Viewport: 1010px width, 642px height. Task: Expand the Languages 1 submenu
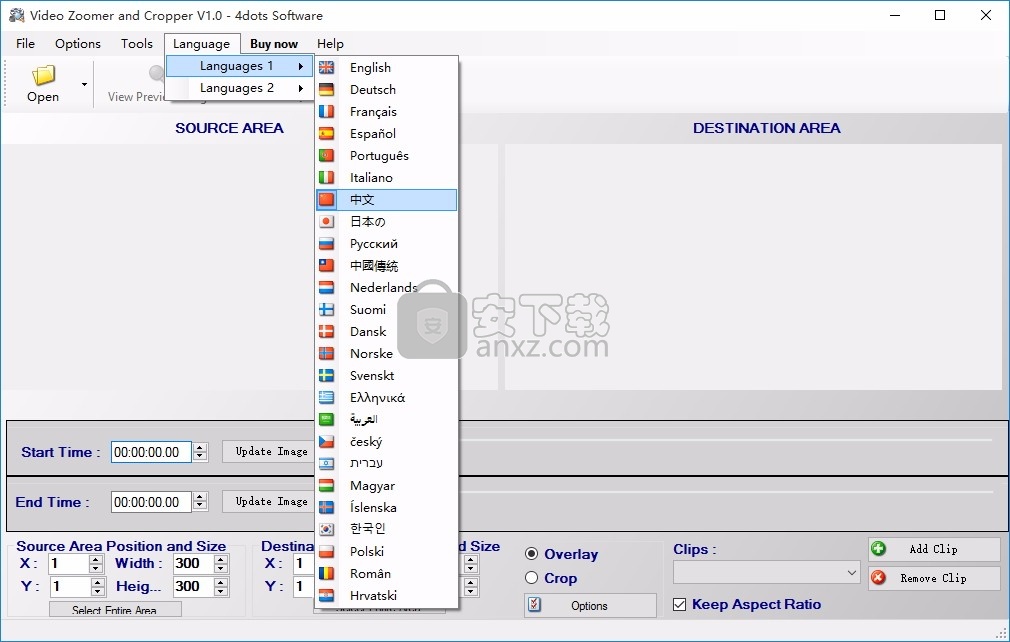pyautogui.click(x=240, y=66)
